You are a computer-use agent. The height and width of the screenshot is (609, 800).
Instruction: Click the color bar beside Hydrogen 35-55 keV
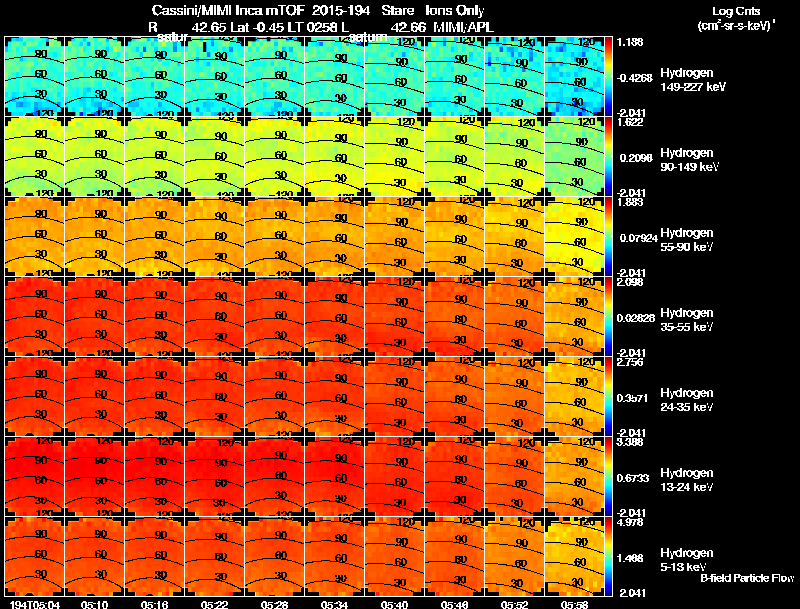[x=608, y=317]
